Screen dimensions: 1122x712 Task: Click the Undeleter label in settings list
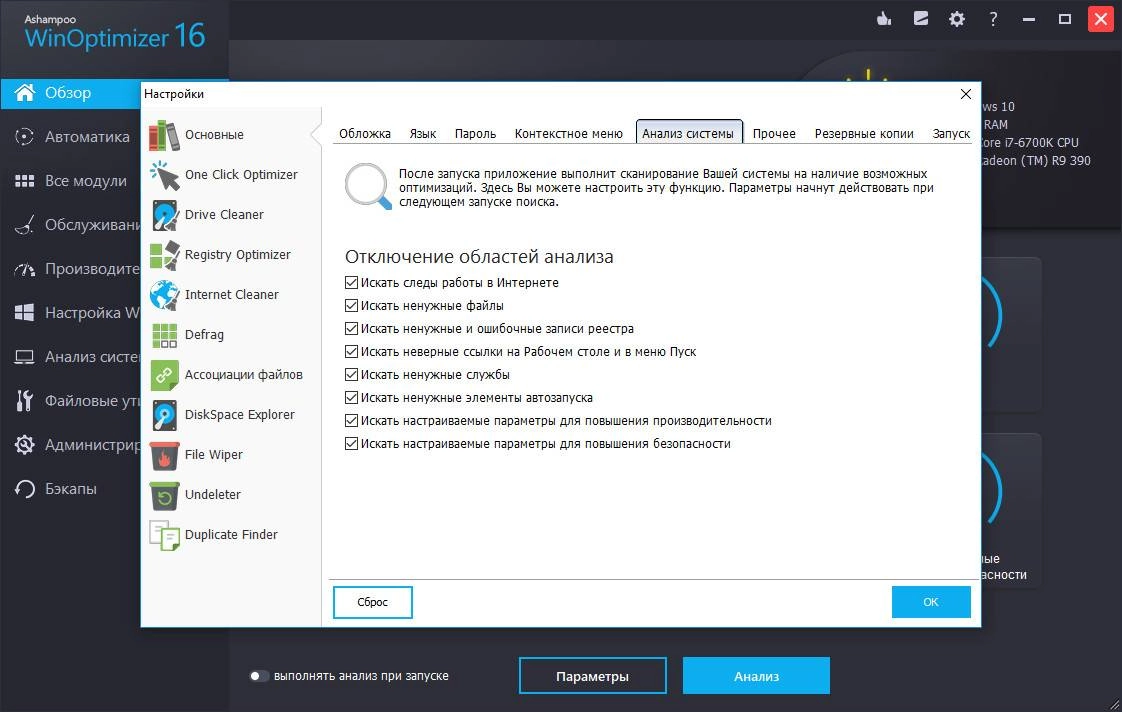213,494
